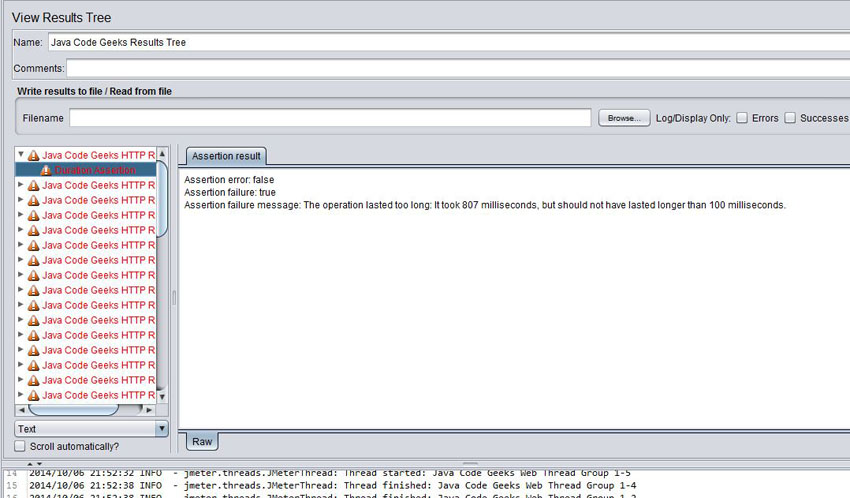Click the results tree vertical scrollbar thumb
The width and height of the screenshot is (850, 498).
click(162, 199)
